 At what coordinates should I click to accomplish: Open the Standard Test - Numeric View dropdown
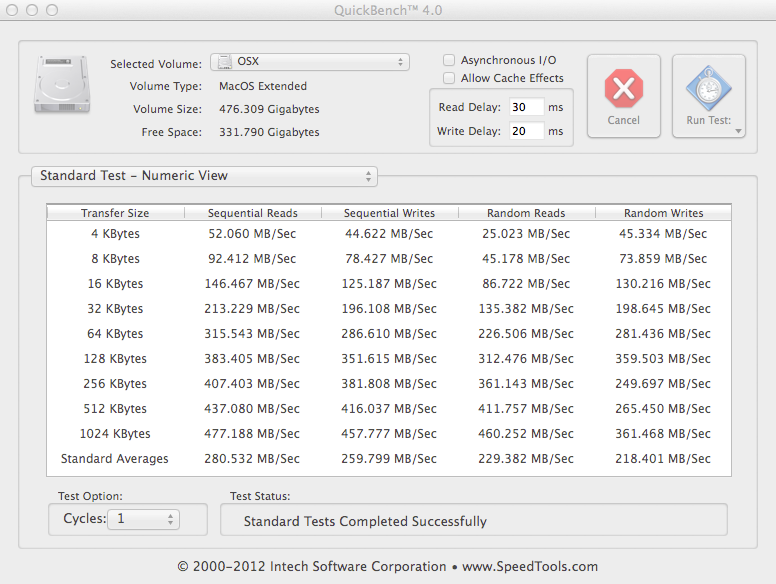pos(204,176)
